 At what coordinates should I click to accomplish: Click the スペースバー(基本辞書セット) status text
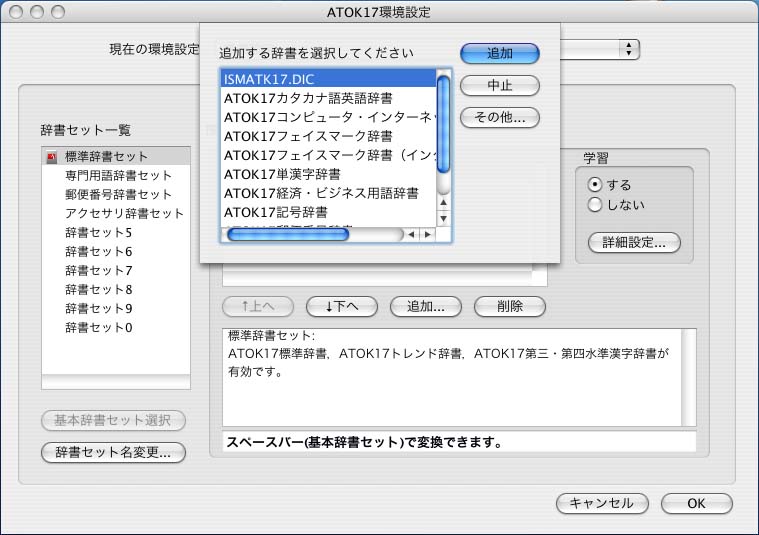pos(364,442)
